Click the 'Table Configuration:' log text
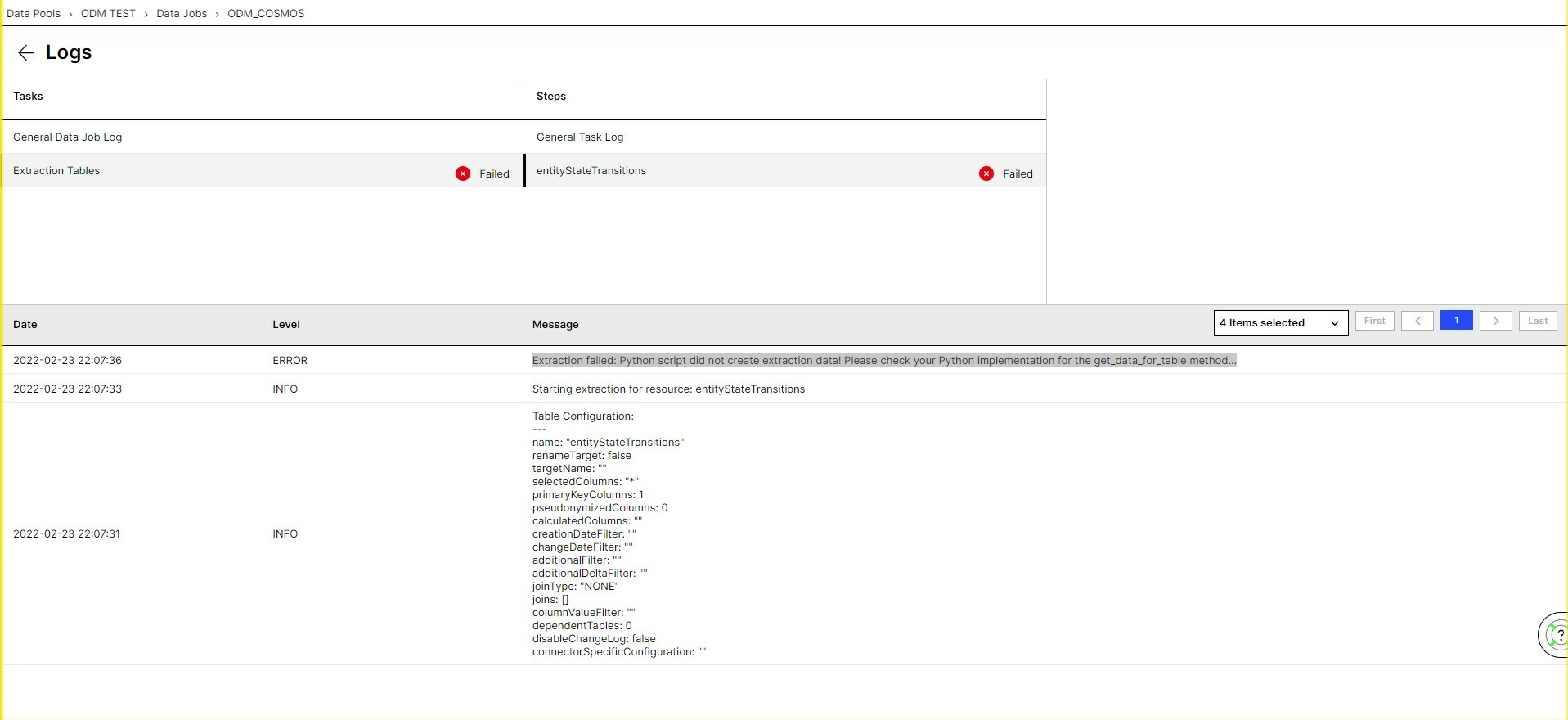 [583, 416]
